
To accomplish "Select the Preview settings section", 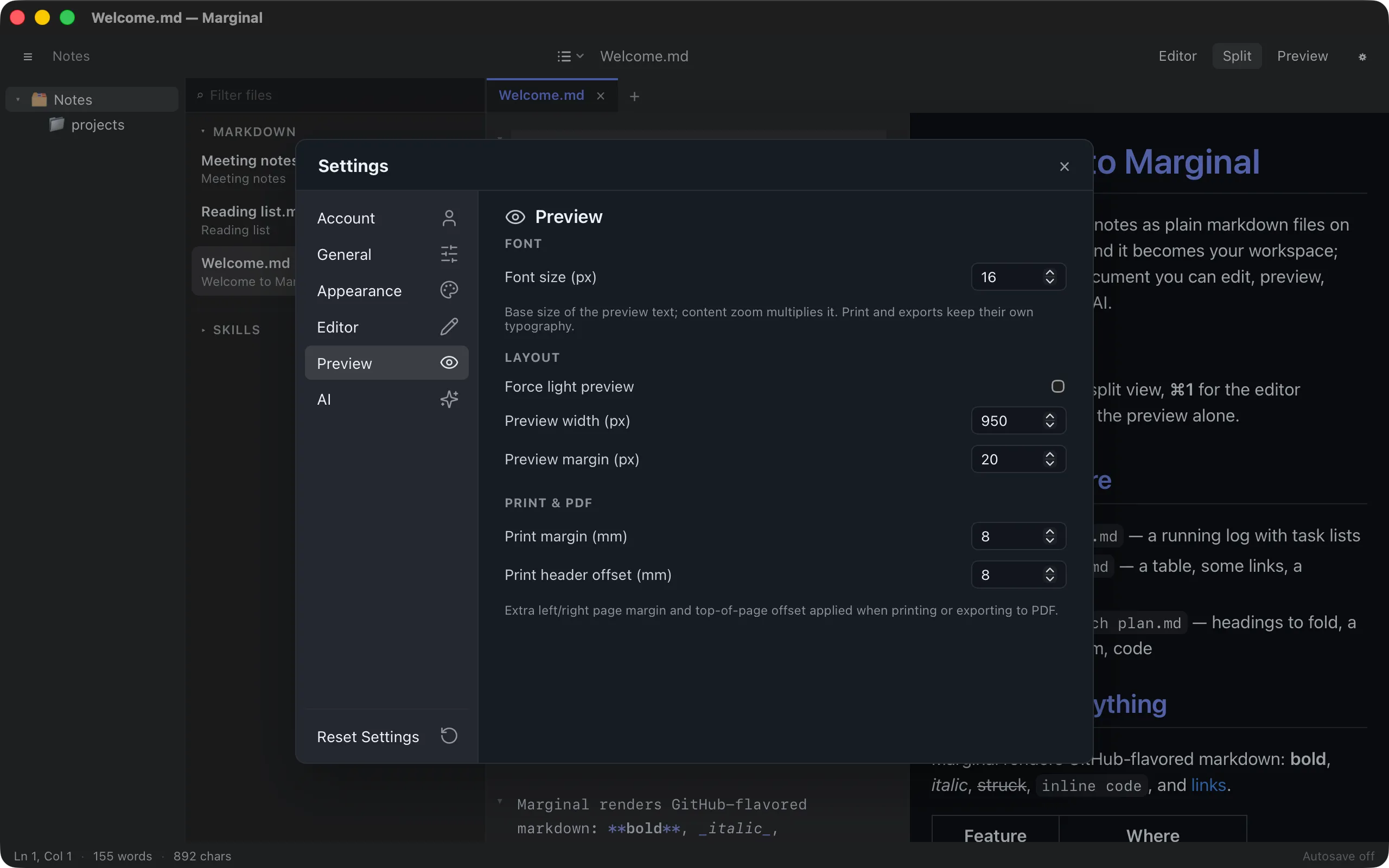I will 386,363.
